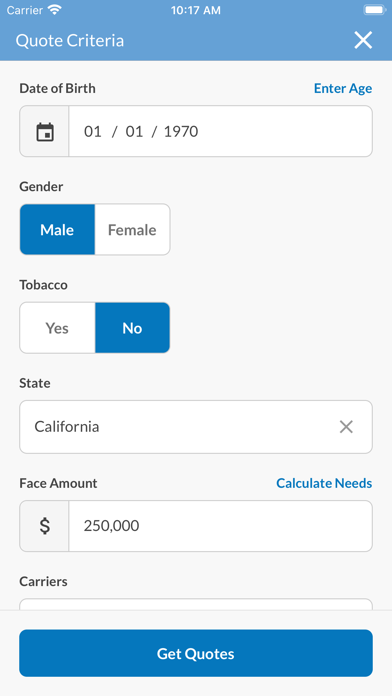392x696 pixels.
Task: Tap the Wi-Fi status icon
Action: click(x=54, y=10)
